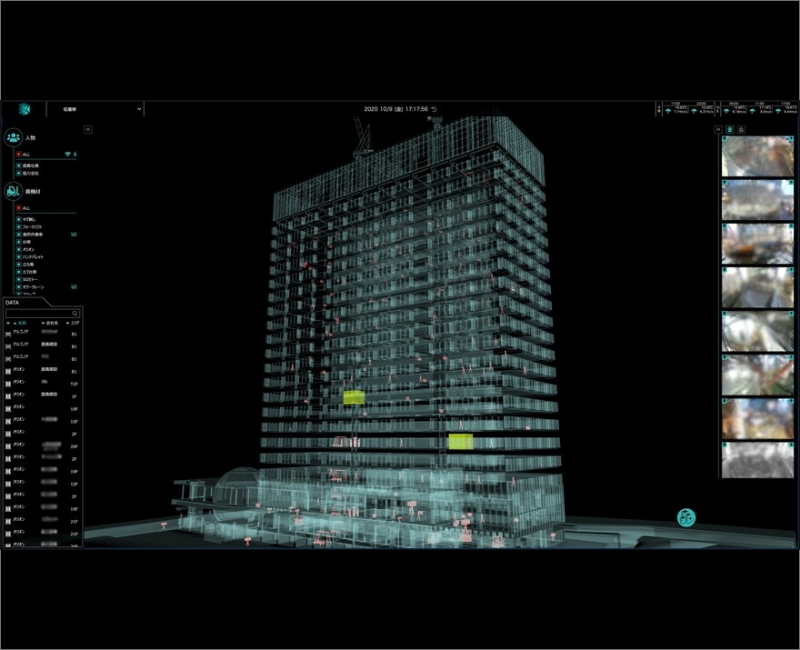The height and width of the screenshot is (650, 800).
Task: Click the green detail icon next to タワークレーン
Action: (72, 285)
